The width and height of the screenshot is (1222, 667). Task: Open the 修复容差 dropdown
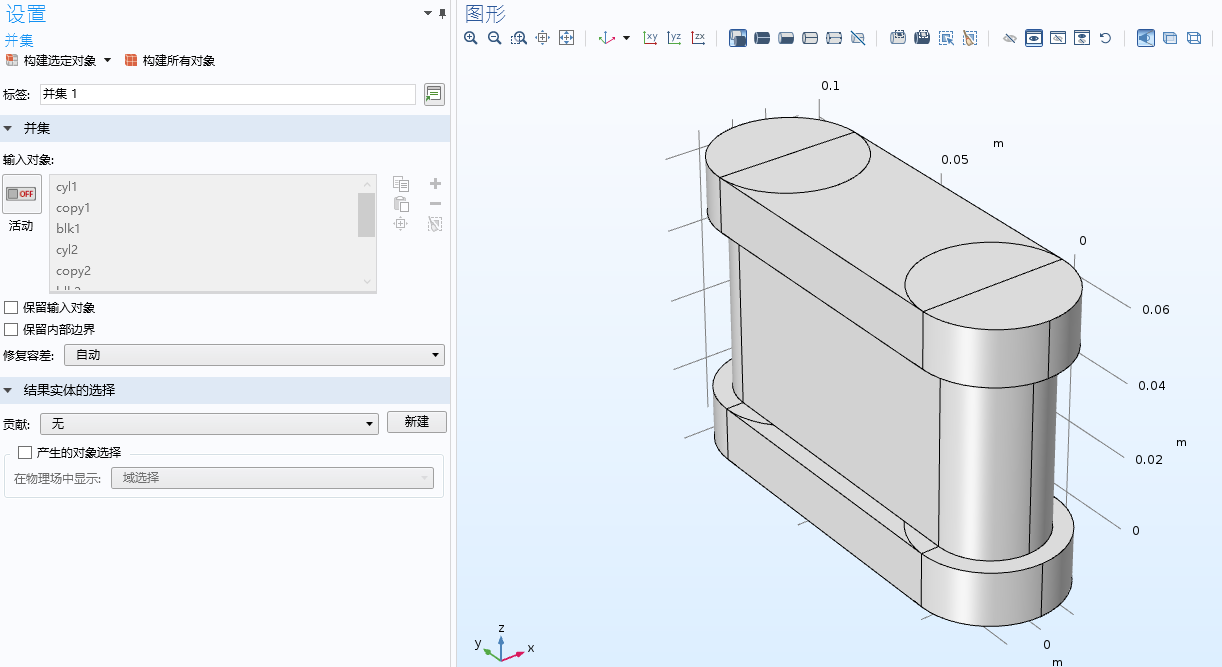click(x=254, y=355)
